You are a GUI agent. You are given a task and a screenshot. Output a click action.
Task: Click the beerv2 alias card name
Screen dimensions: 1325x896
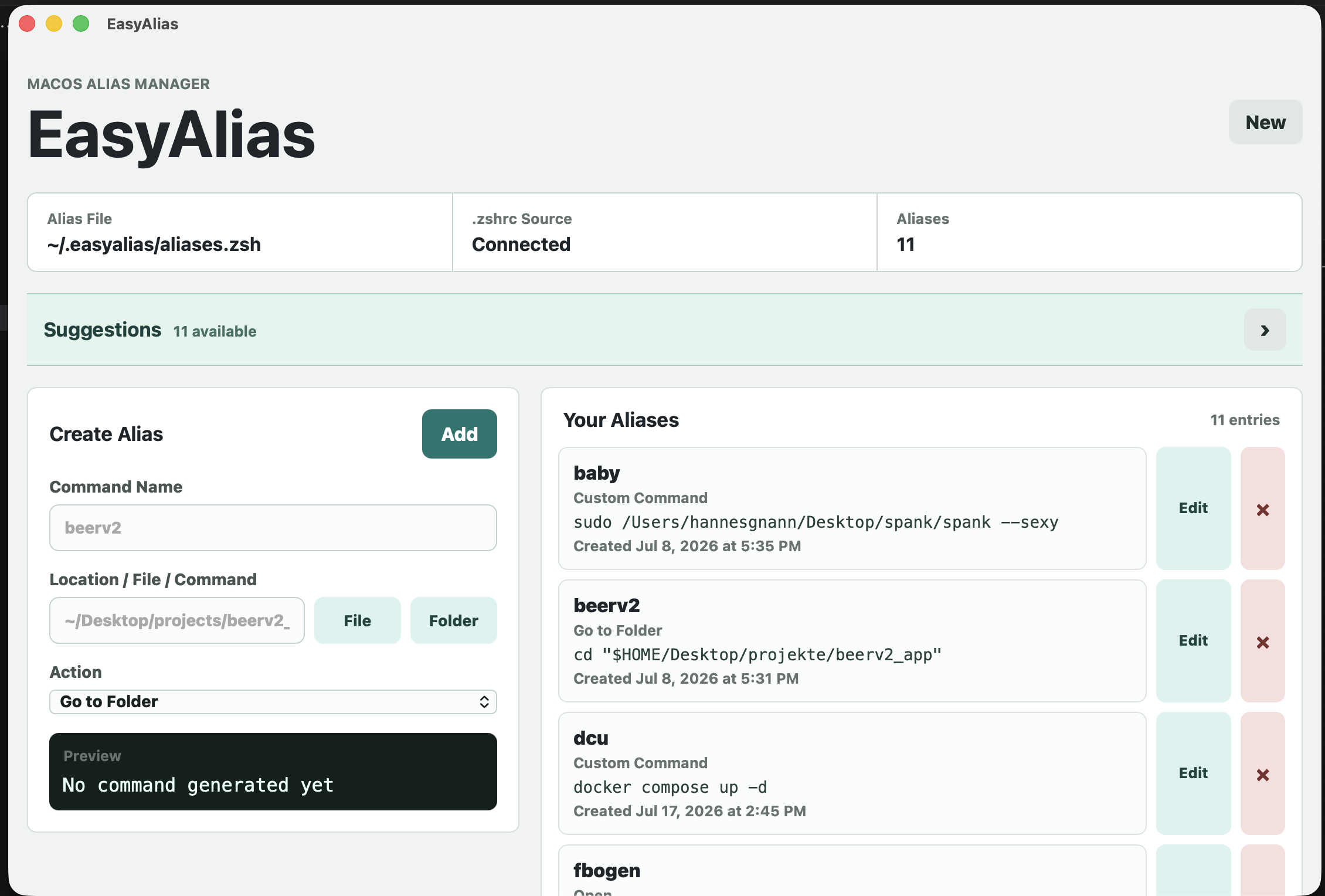[x=607, y=606]
